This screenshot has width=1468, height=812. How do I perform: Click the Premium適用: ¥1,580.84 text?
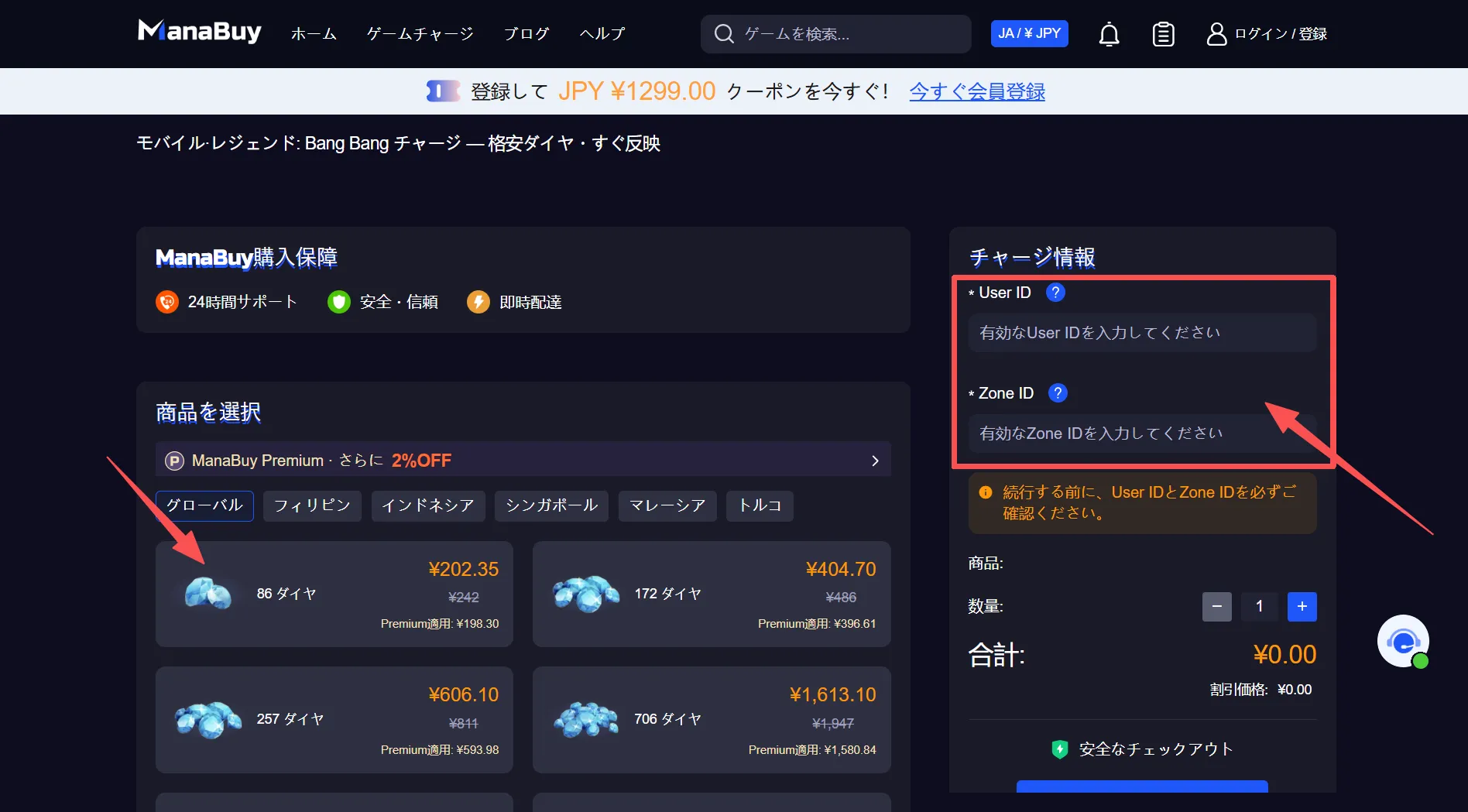[x=812, y=750]
